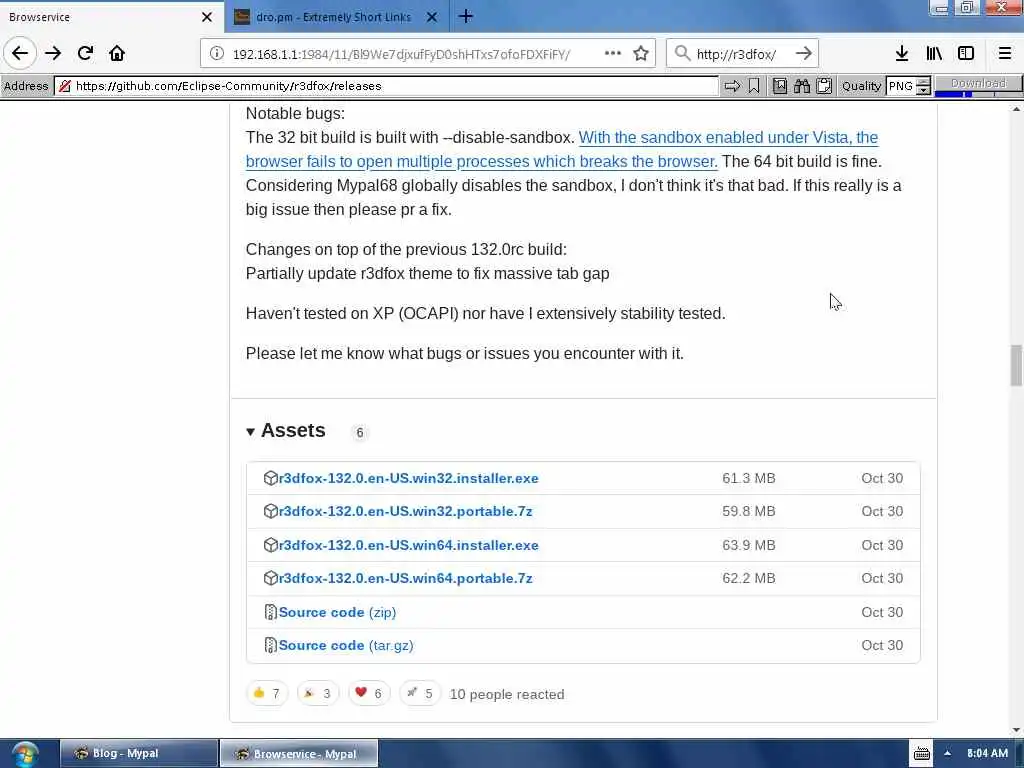Image resolution: width=1024 pixels, height=768 pixels.
Task: Show site information icon in URL bar
Action: point(216,54)
